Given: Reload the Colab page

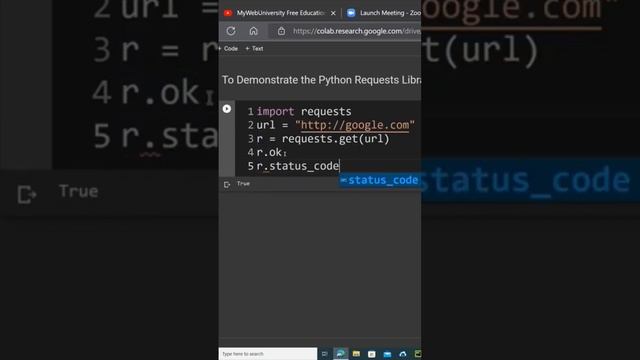Looking at the screenshot, I should coord(231,31).
